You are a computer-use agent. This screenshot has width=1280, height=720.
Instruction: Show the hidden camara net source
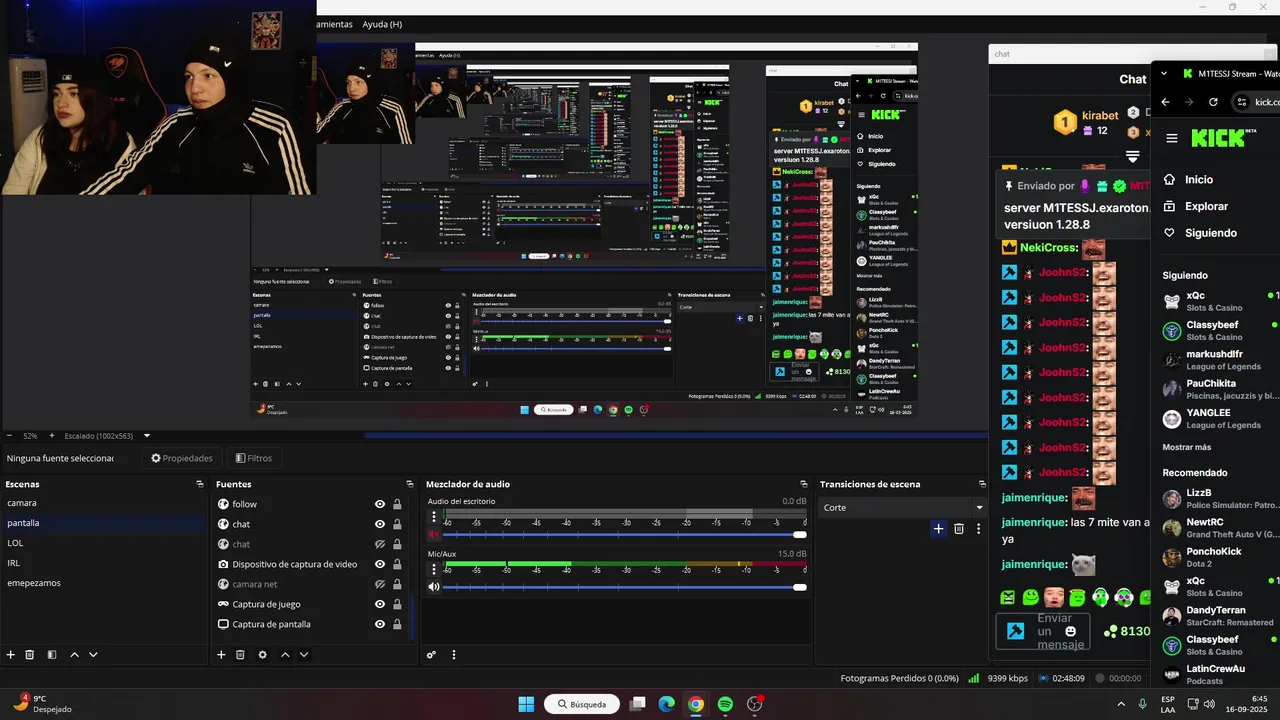(x=380, y=584)
